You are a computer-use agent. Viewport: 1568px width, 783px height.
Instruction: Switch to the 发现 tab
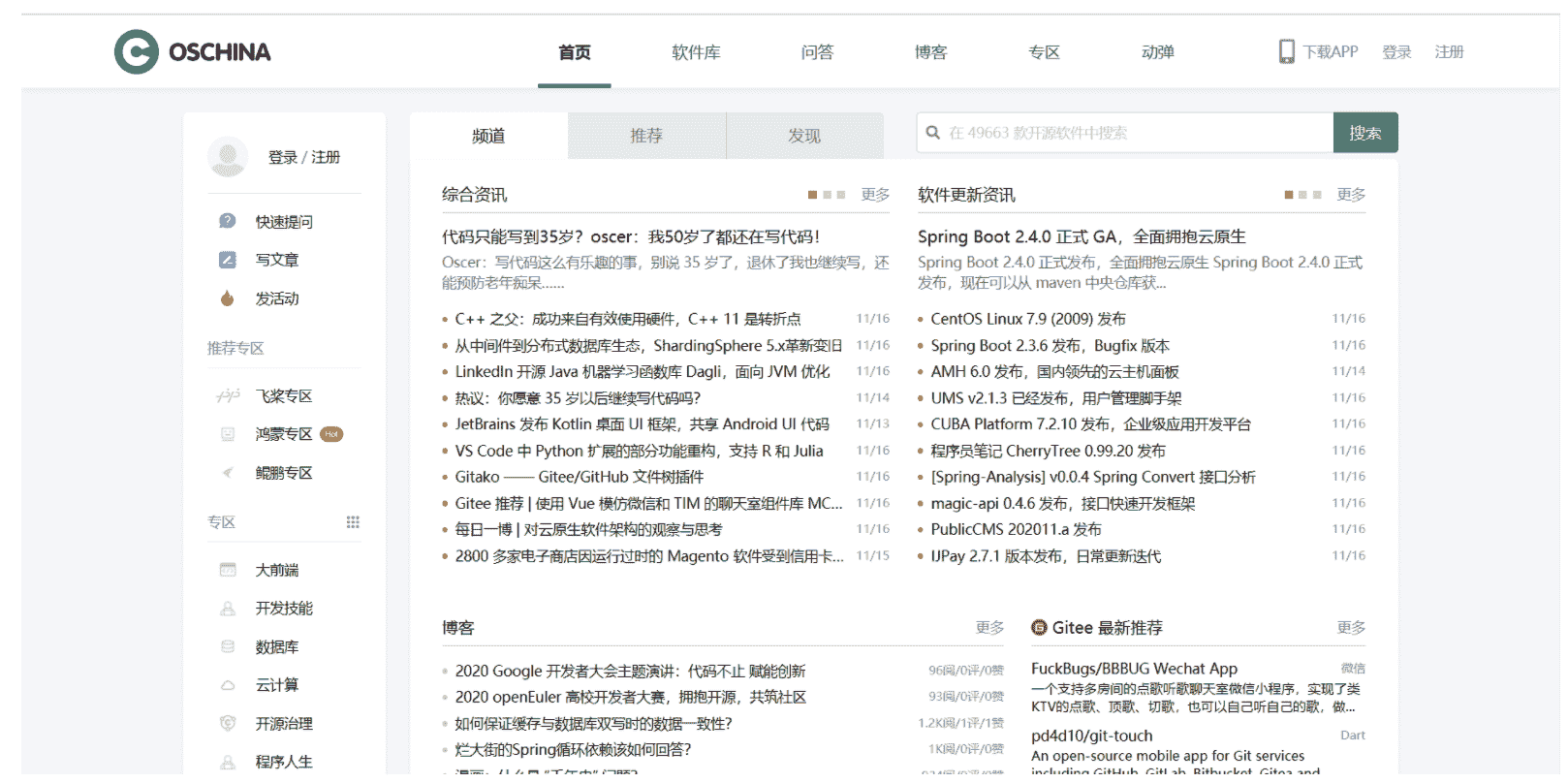click(804, 136)
